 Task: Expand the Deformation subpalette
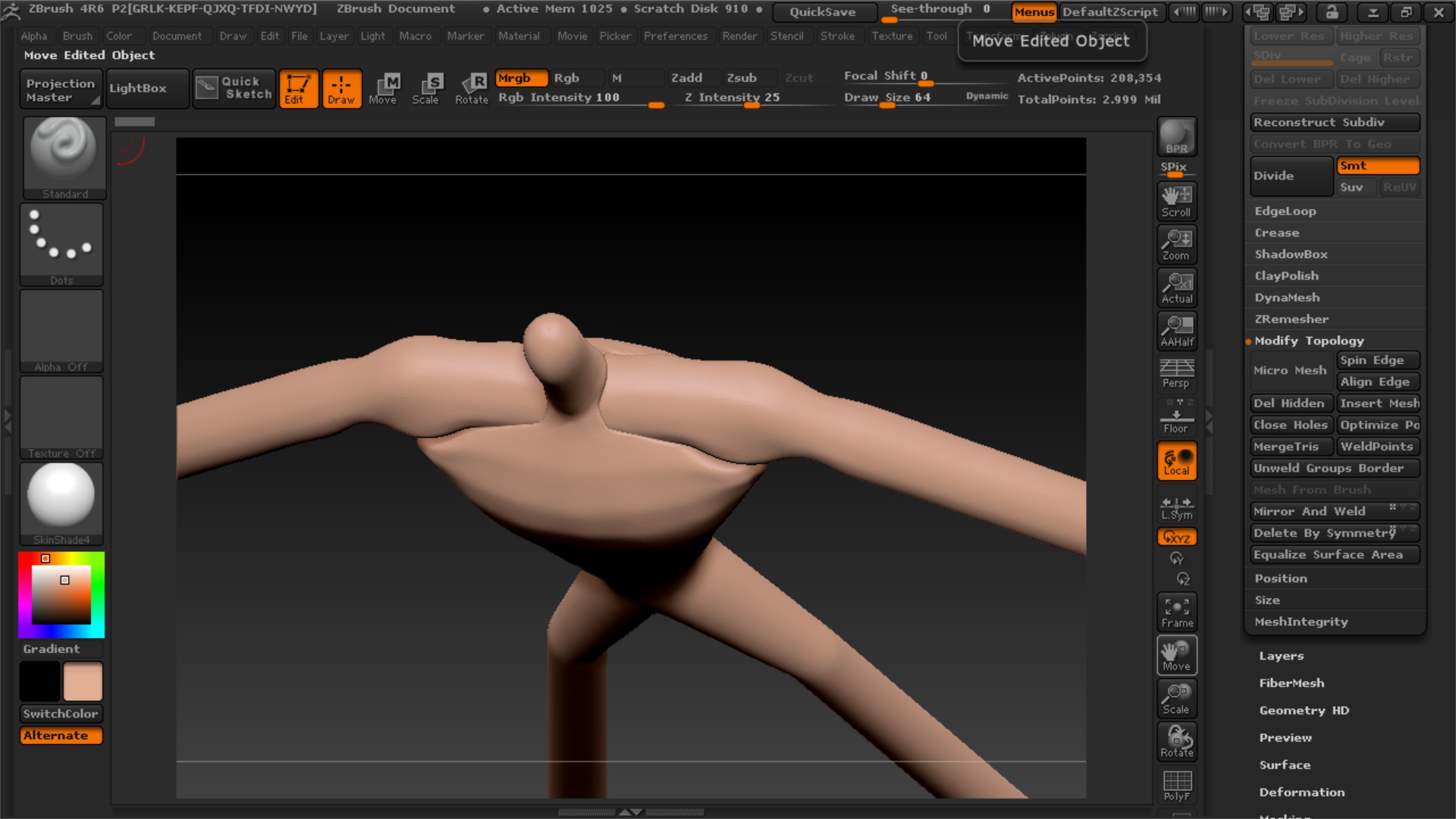click(x=1302, y=792)
